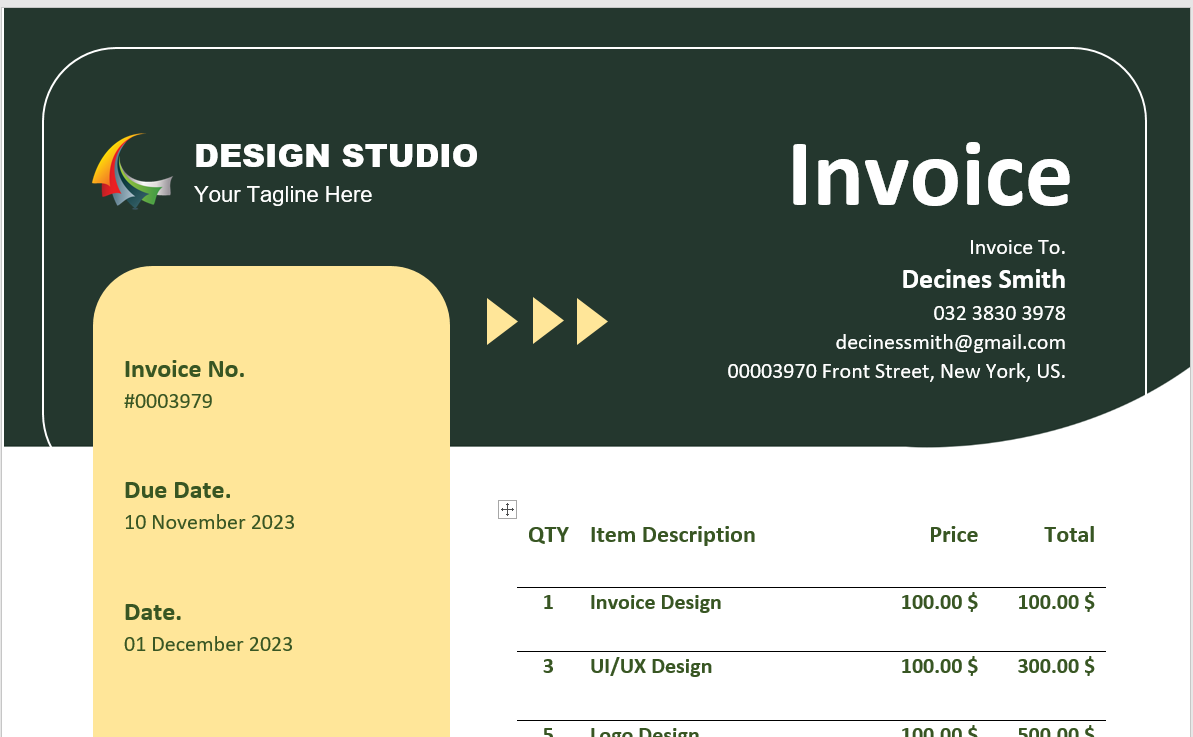Click the Front Street, New York address line
Image resolution: width=1193 pixels, height=737 pixels.
pyautogui.click(x=895, y=371)
